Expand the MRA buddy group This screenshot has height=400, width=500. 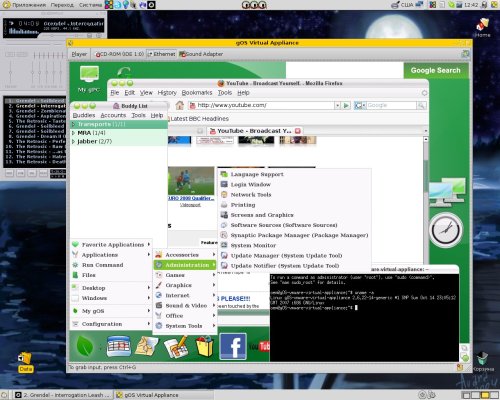73,133
